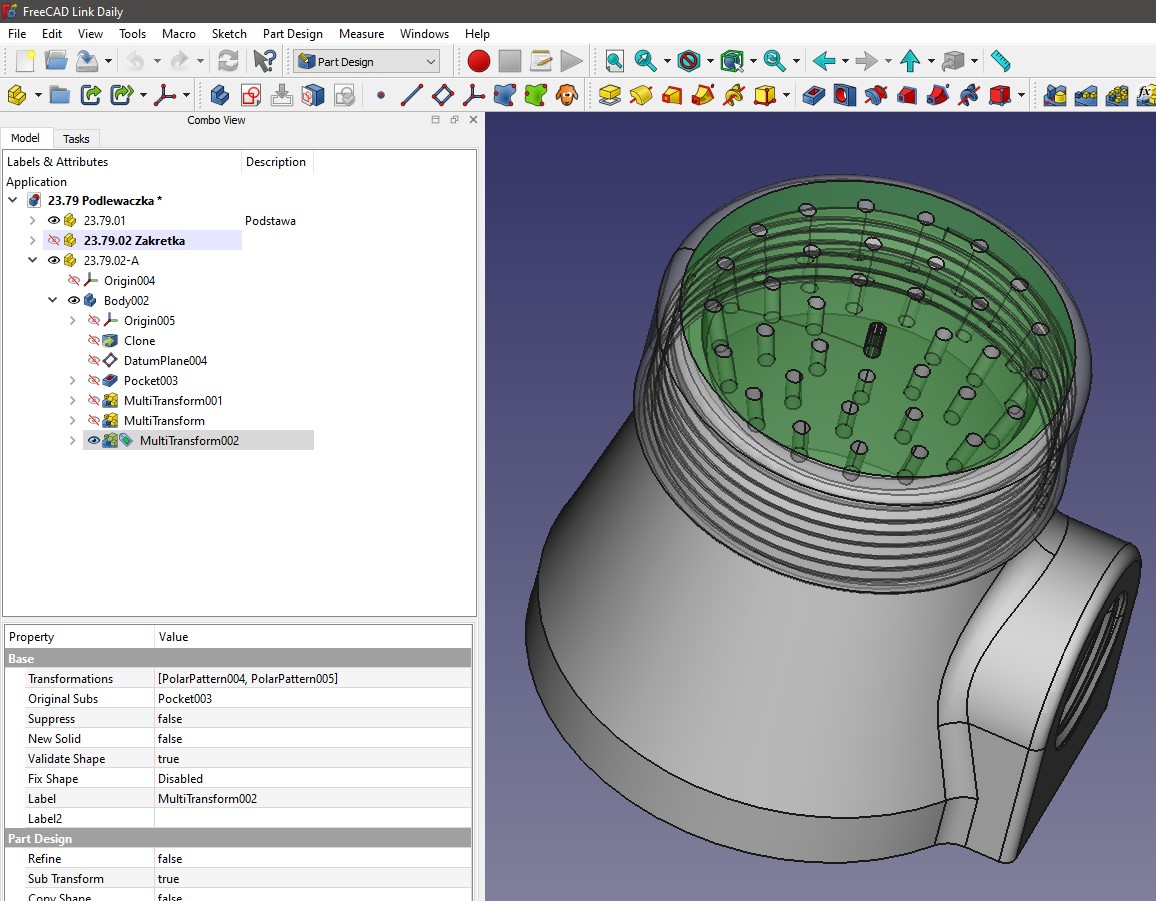
Task: Click the What's This help cursor icon
Action: [264, 61]
